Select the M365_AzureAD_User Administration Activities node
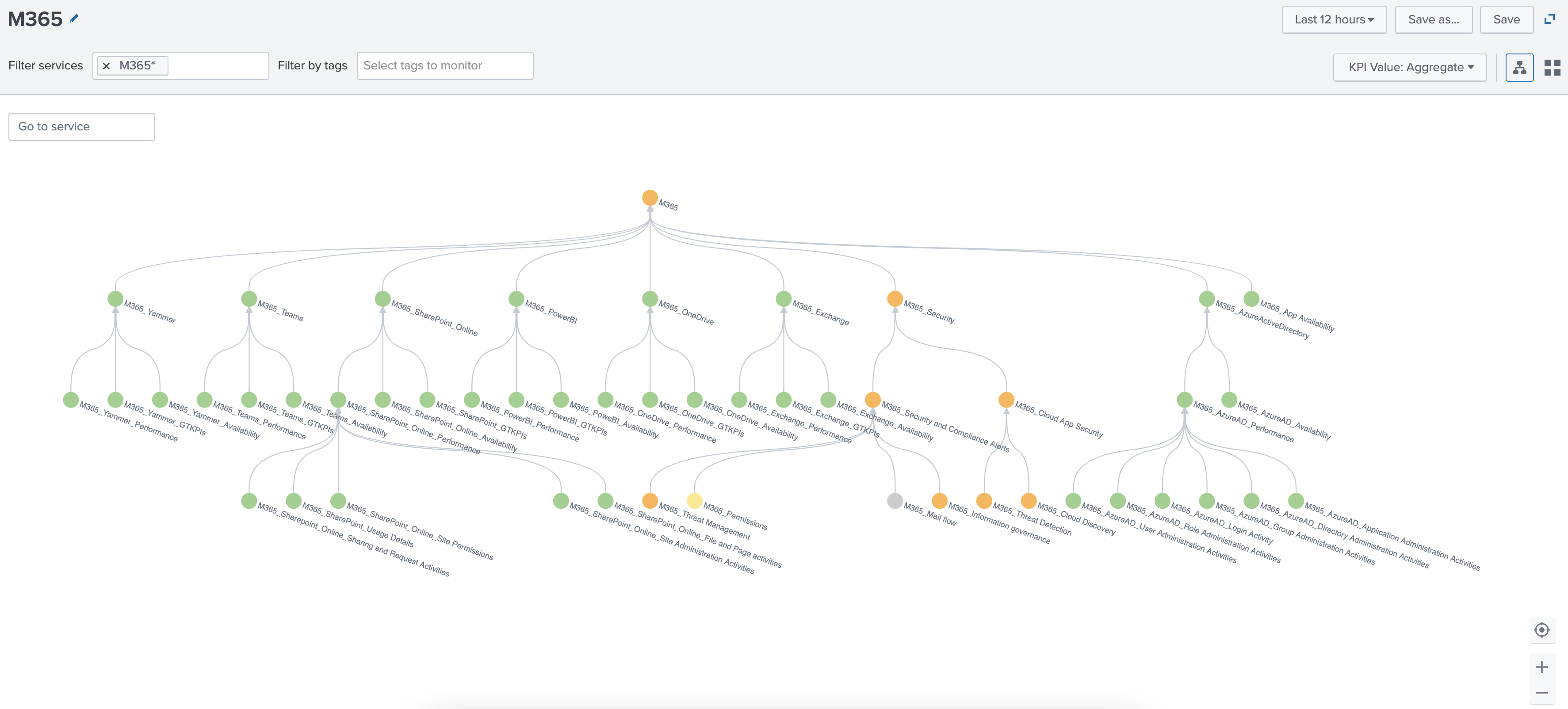 point(1073,501)
